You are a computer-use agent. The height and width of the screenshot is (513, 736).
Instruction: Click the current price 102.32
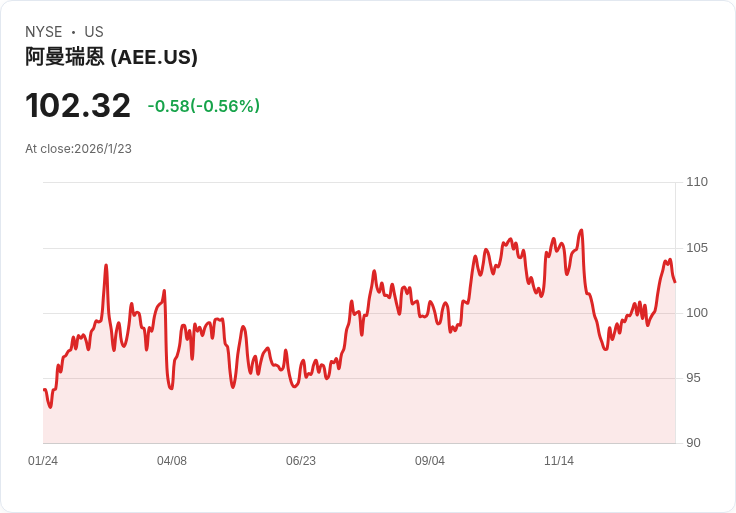(x=78, y=106)
